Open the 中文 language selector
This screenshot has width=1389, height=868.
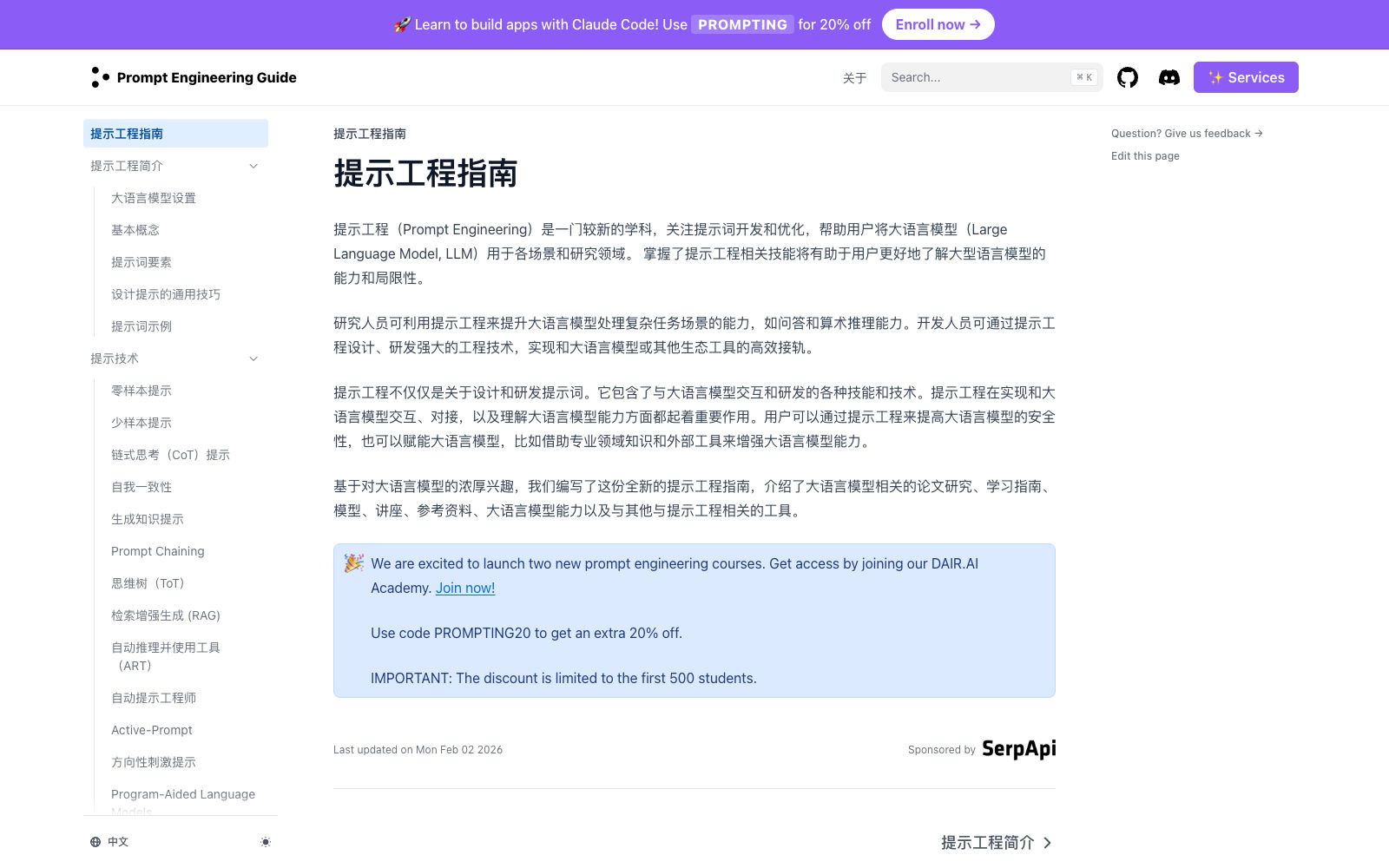pyautogui.click(x=109, y=842)
